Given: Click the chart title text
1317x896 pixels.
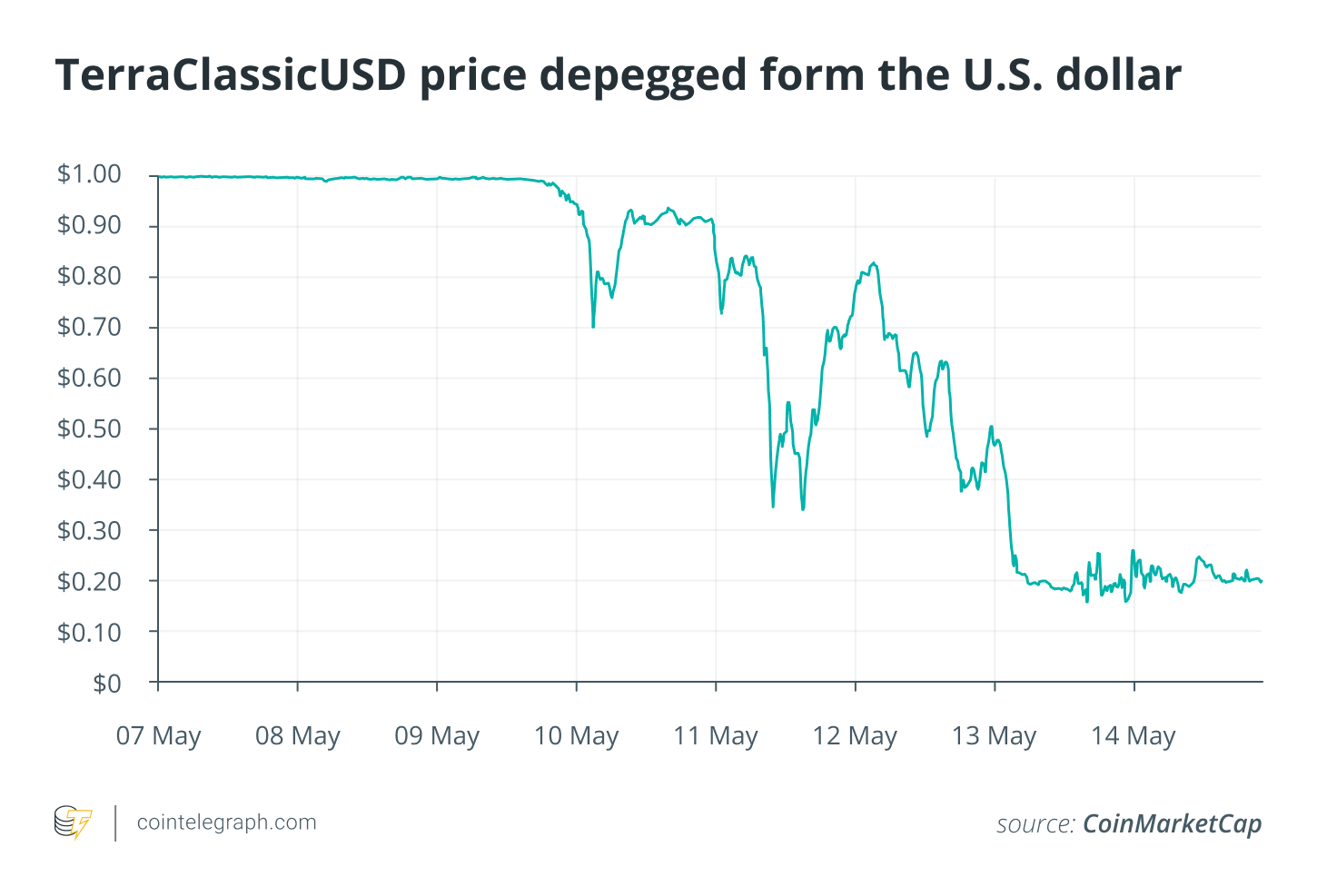Looking at the screenshot, I should click(x=619, y=74).
